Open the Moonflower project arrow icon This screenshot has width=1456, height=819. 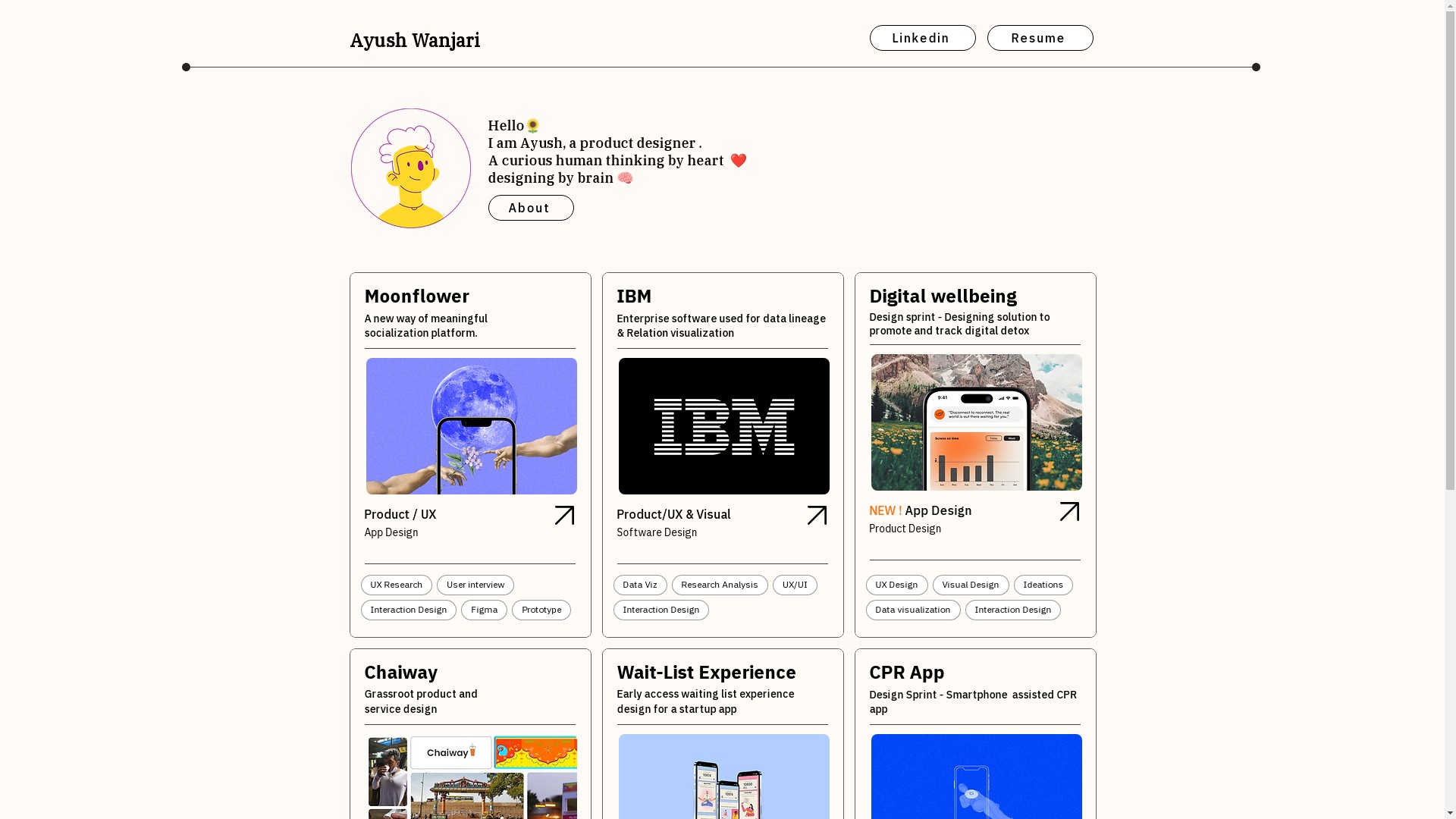(x=564, y=516)
